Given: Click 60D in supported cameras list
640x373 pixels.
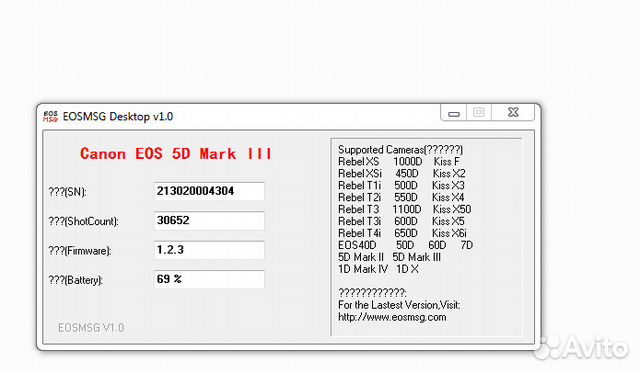Looking at the screenshot, I should point(437,245).
